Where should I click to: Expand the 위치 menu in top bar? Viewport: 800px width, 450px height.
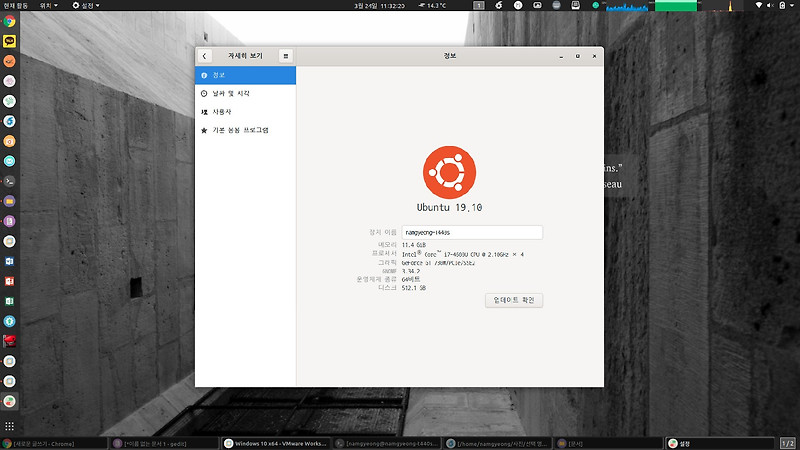(x=48, y=5)
